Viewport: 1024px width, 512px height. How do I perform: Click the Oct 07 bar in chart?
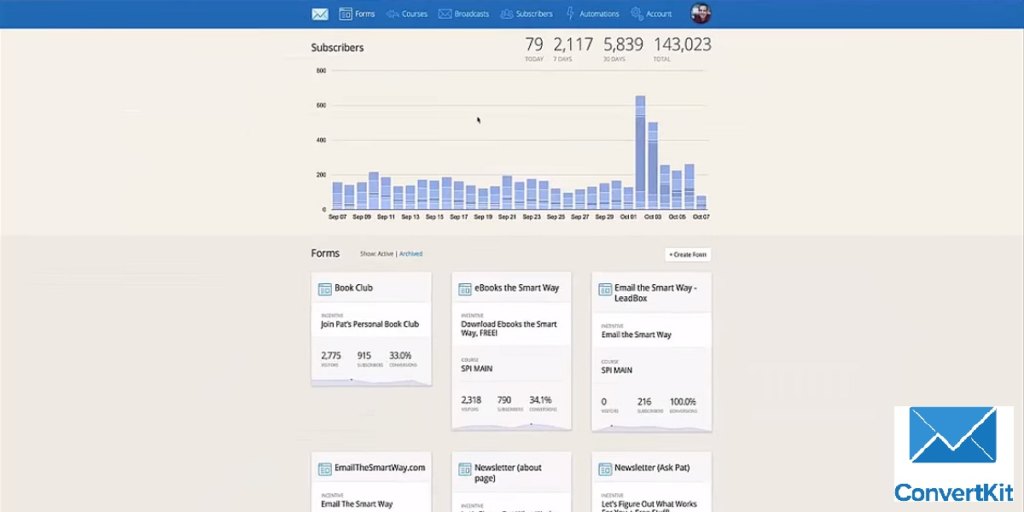point(701,202)
